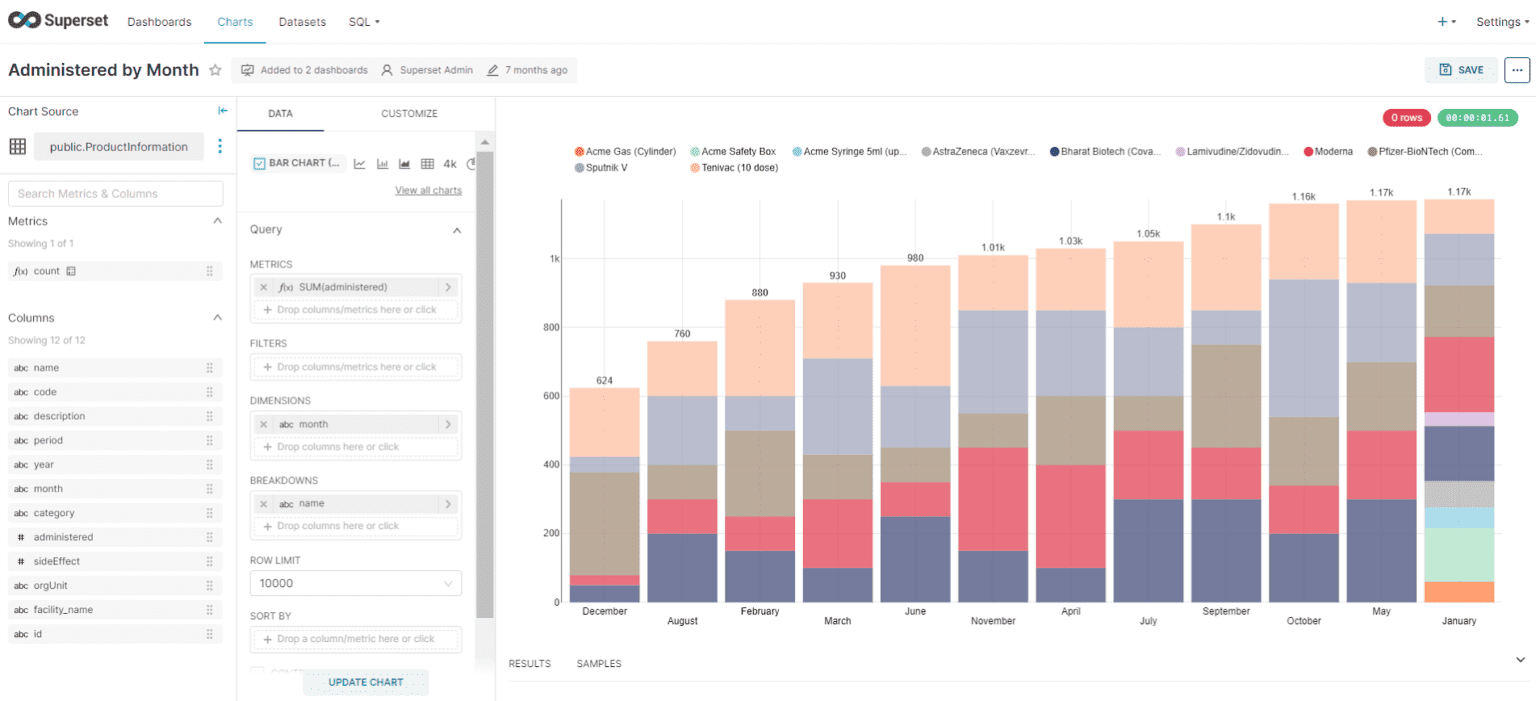The height and width of the screenshot is (701, 1536).
Task: Open the public.ProductInformation options menu
Action: click(219, 146)
